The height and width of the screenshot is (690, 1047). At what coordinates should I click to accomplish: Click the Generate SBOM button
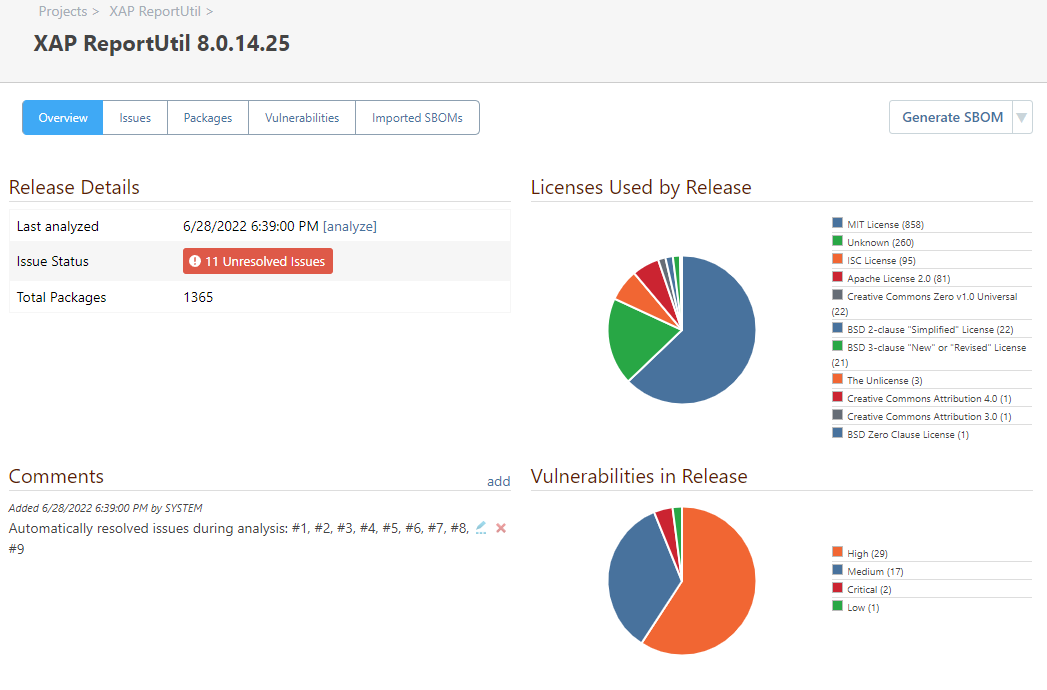pos(952,117)
